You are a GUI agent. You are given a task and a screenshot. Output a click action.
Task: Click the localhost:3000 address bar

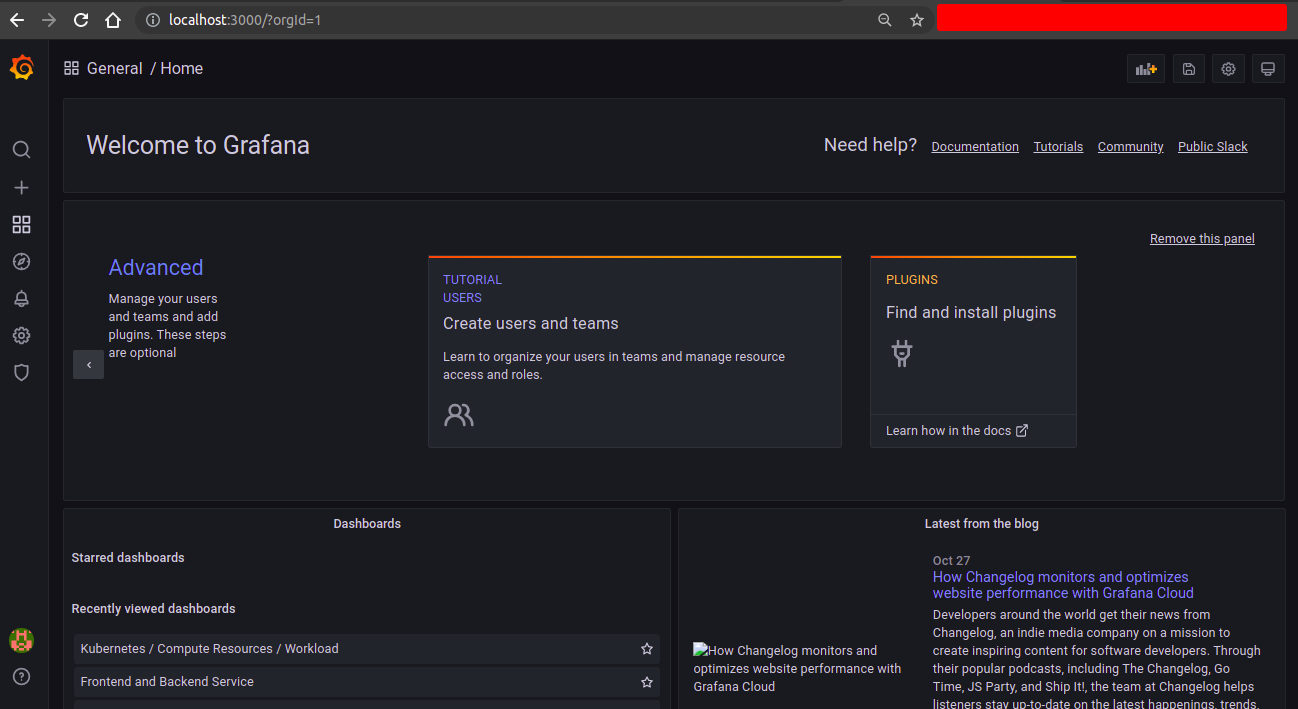534,20
